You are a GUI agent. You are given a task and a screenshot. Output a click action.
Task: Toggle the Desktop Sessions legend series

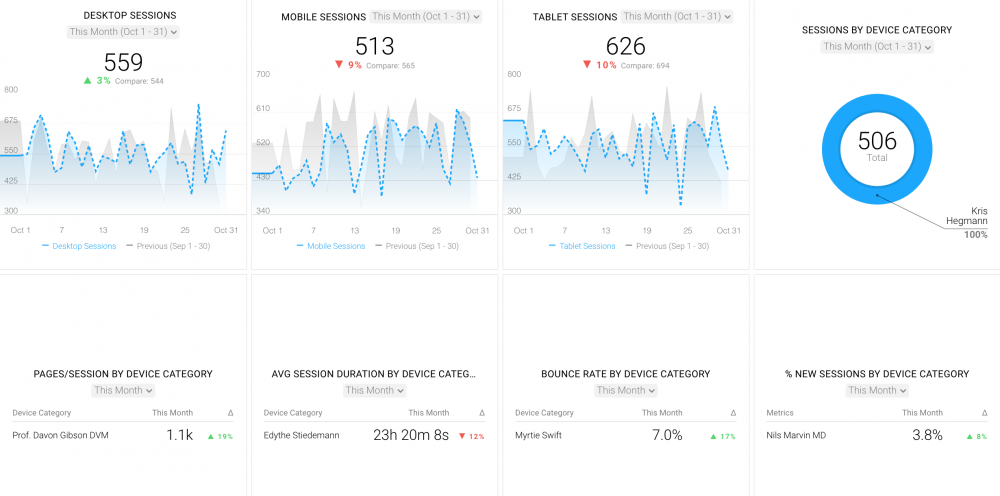80,246
